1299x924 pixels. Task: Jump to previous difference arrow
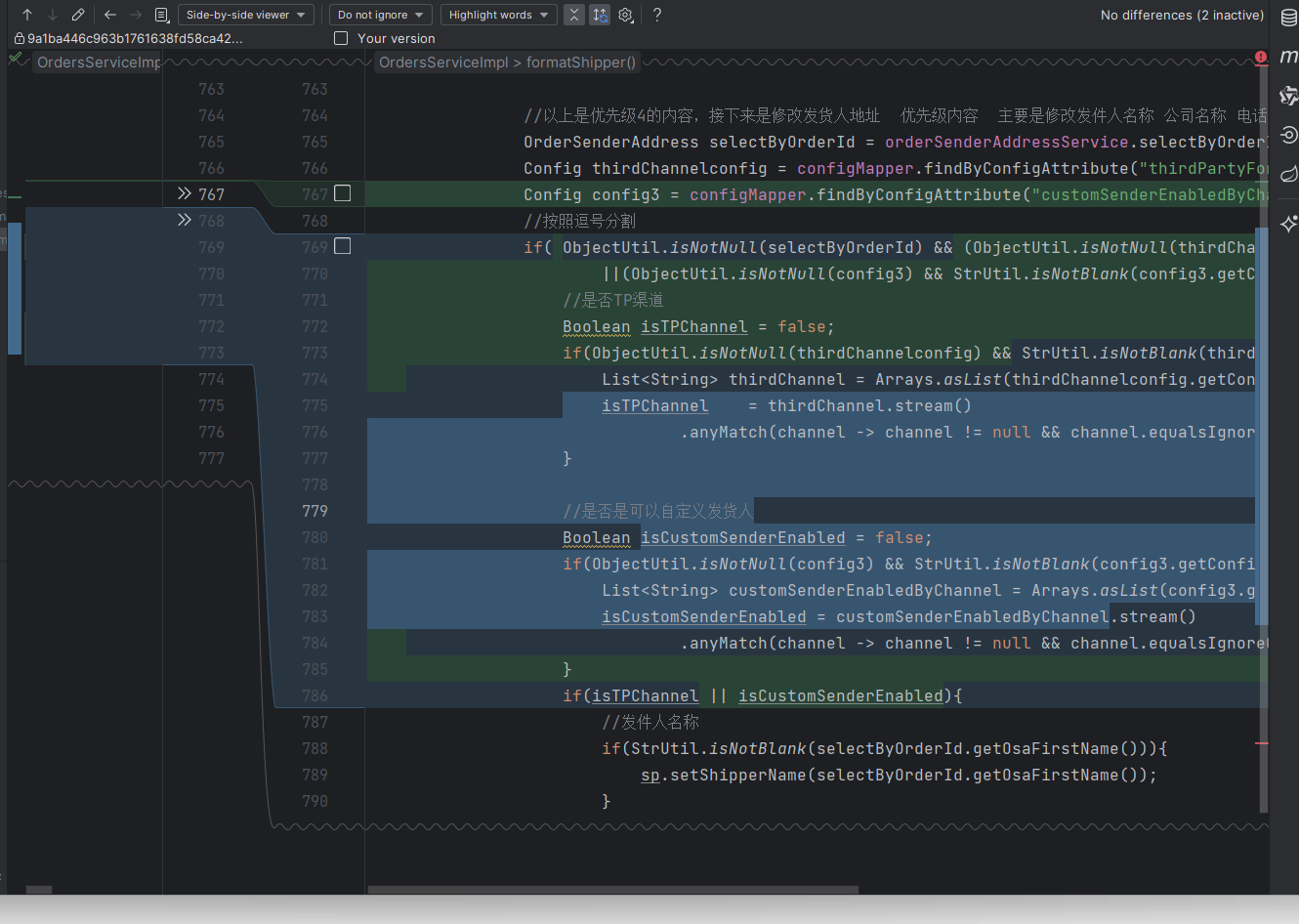click(27, 15)
